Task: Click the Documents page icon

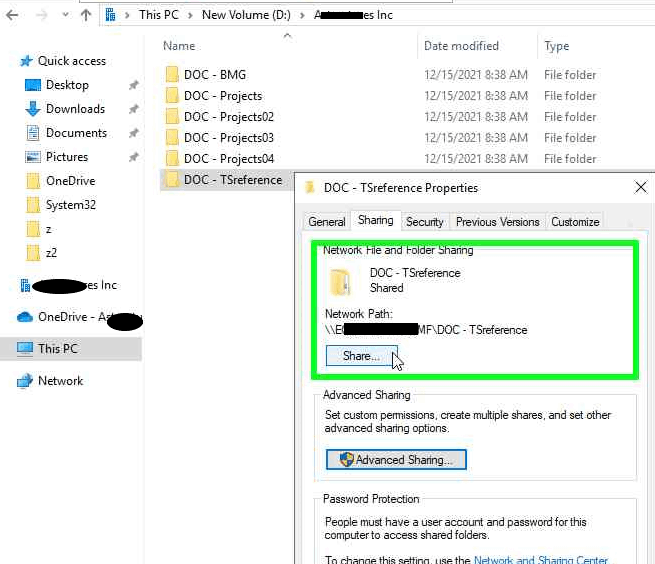Action: pyautogui.click(x=33, y=133)
